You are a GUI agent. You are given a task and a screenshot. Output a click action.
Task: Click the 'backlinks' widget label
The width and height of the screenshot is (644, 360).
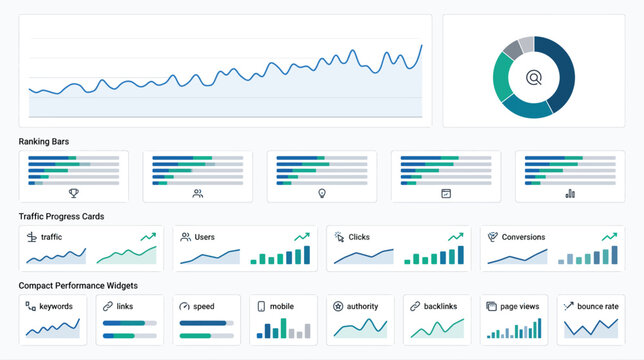[440, 306]
